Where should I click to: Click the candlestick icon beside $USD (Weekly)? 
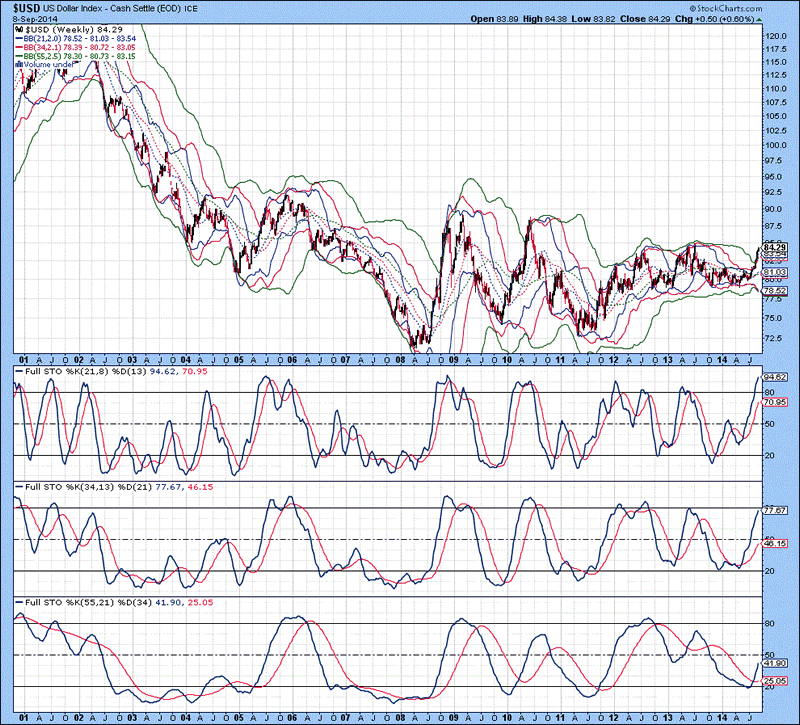pyautogui.click(x=20, y=30)
